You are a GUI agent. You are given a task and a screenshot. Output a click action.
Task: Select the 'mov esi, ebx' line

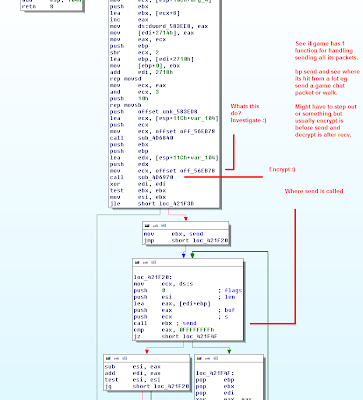point(138,197)
